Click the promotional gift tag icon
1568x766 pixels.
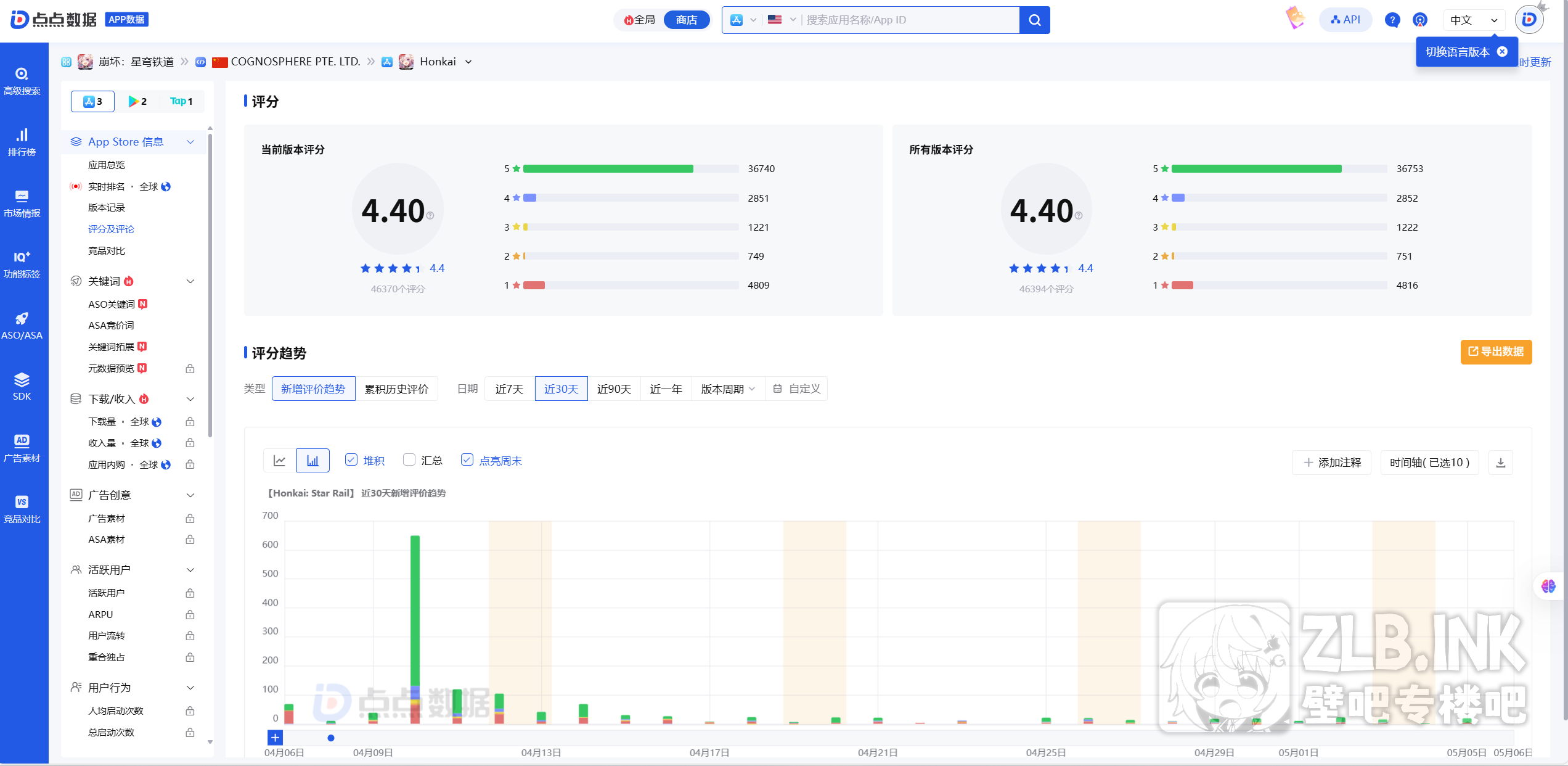1295,18
